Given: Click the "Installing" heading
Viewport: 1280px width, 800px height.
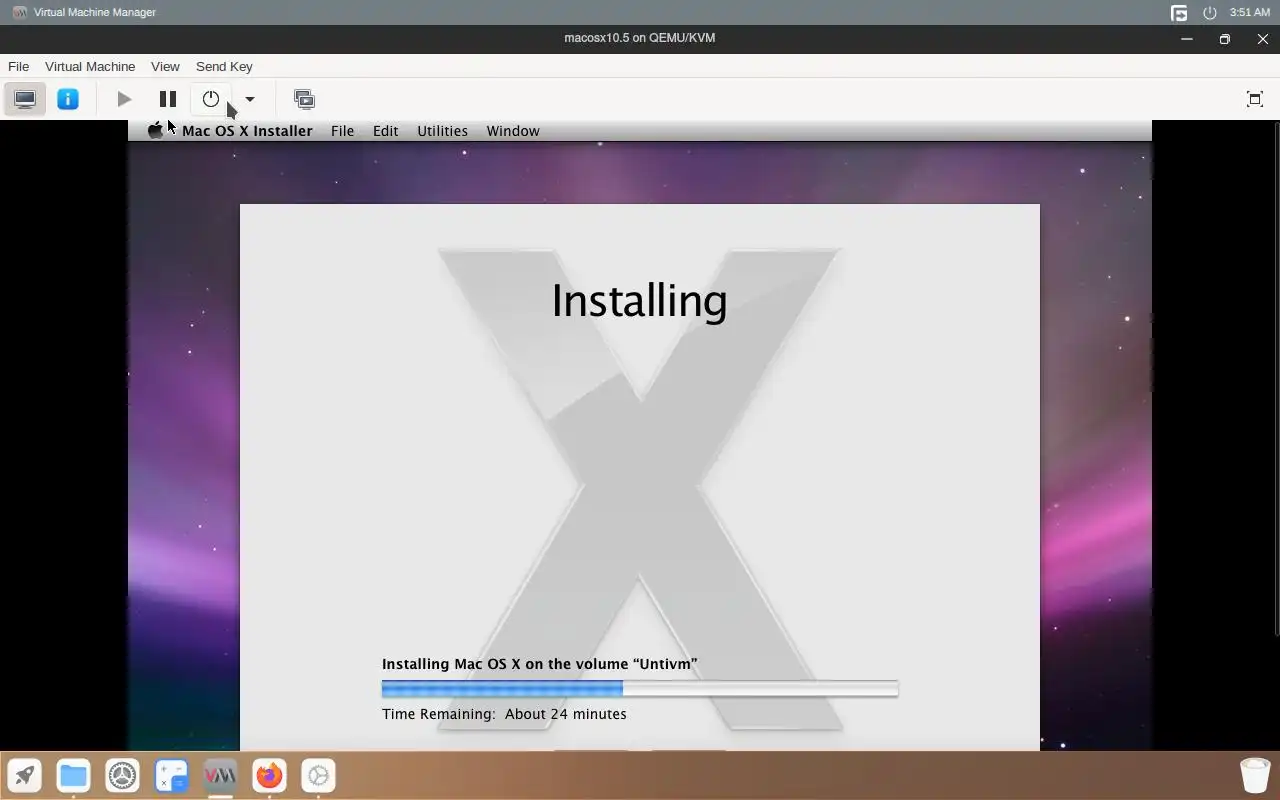Looking at the screenshot, I should [x=639, y=301].
